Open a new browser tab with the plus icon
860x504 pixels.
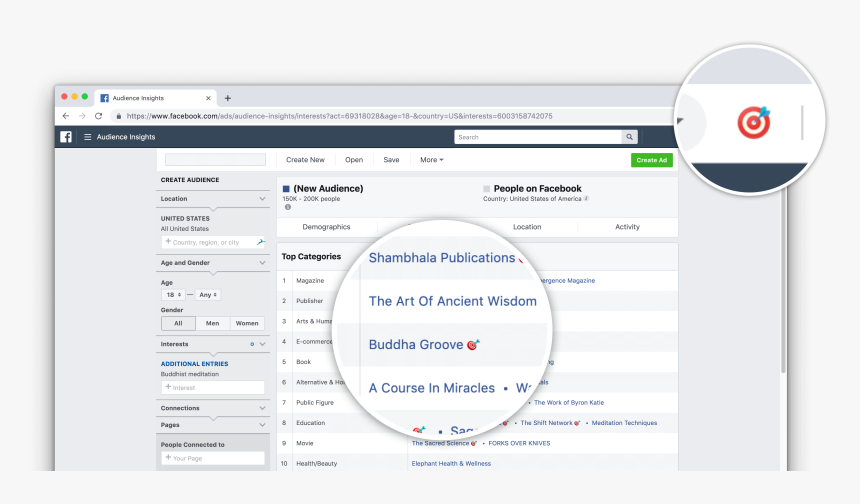pyautogui.click(x=228, y=98)
